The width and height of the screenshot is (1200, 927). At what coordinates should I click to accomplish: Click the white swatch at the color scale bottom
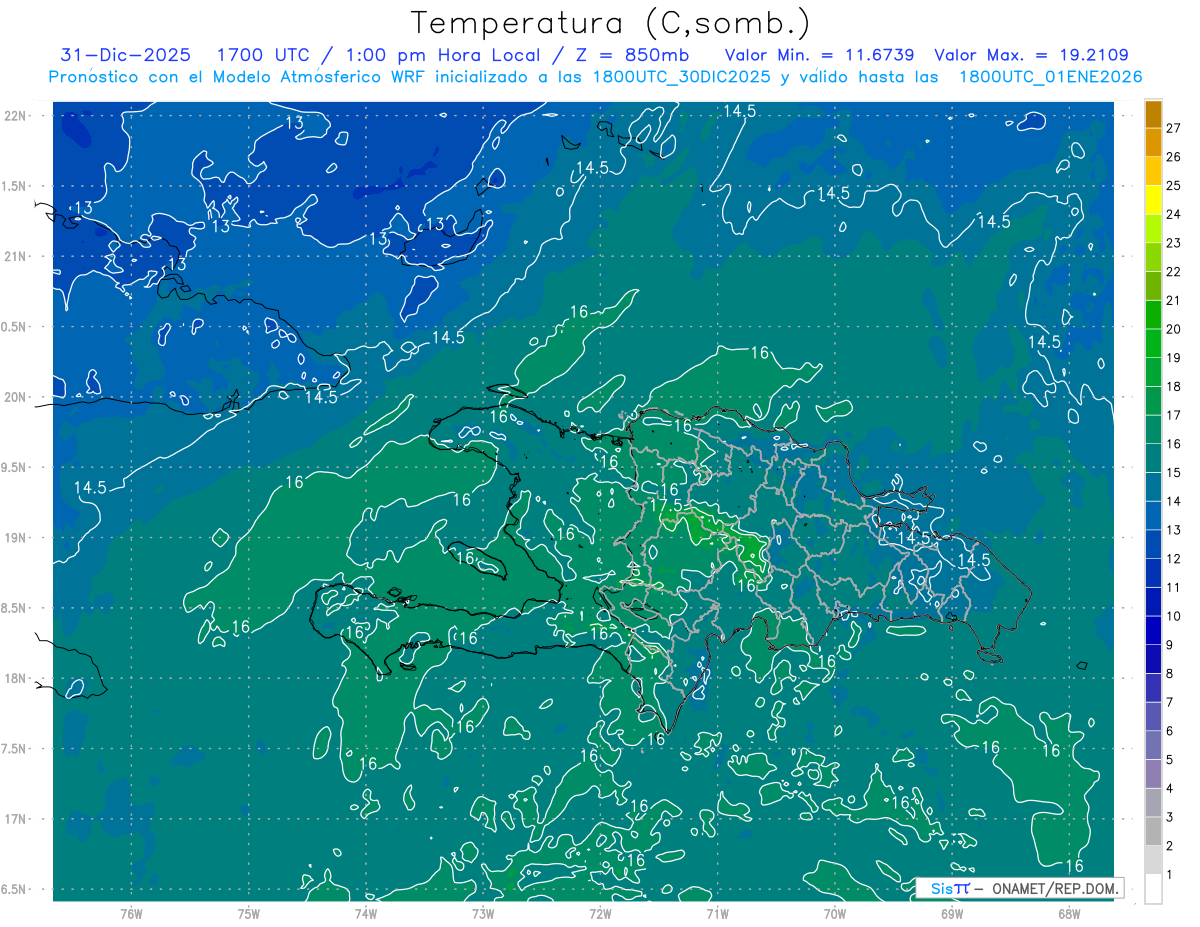click(1153, 889)
